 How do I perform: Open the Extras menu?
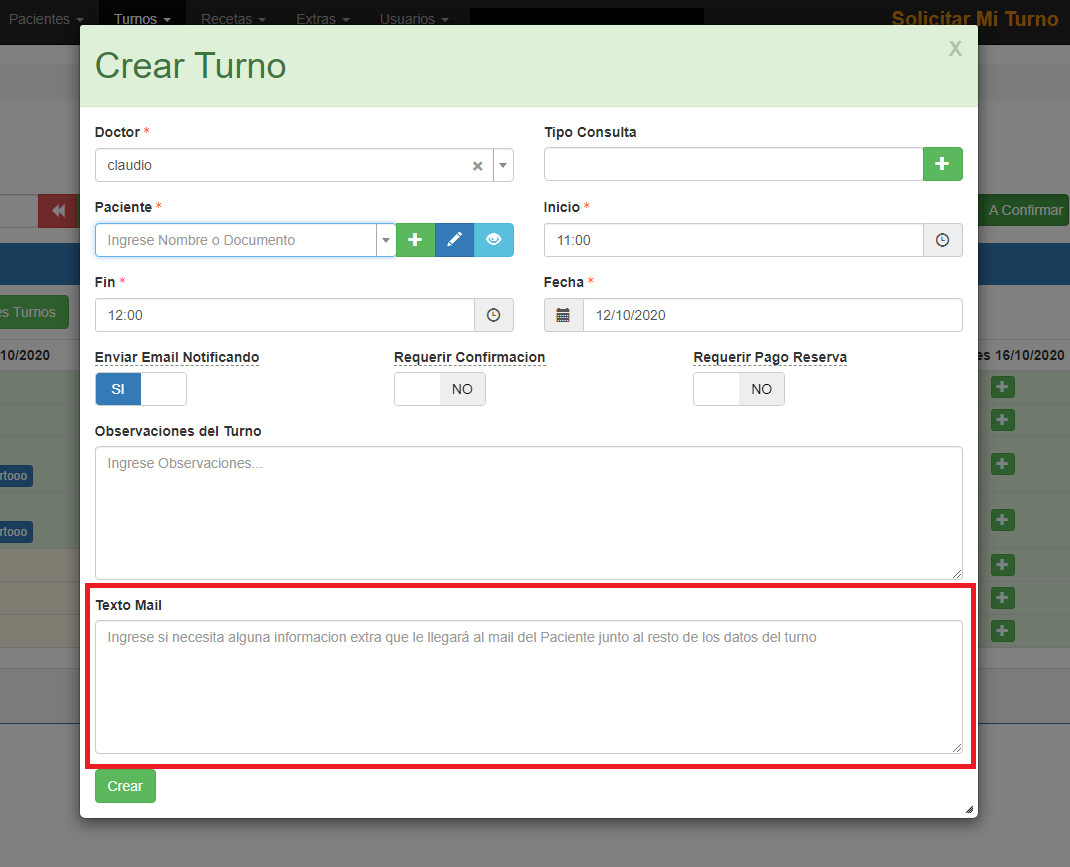pos(323,19)
